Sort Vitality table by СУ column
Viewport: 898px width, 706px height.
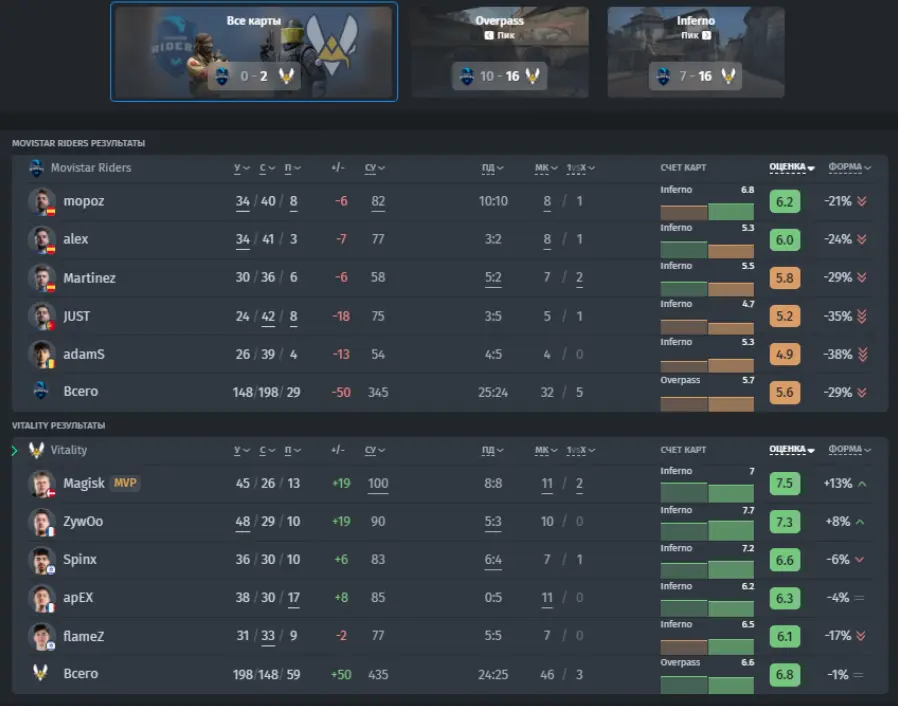pyautogui.click(x=375, y=450)
